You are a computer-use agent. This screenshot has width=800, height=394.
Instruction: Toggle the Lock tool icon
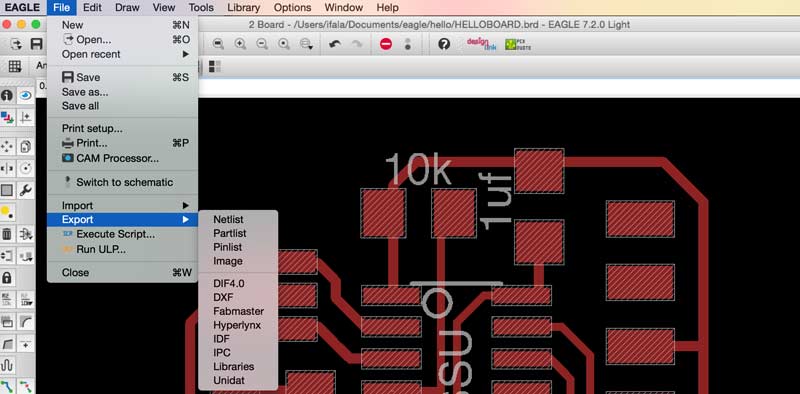7,278
